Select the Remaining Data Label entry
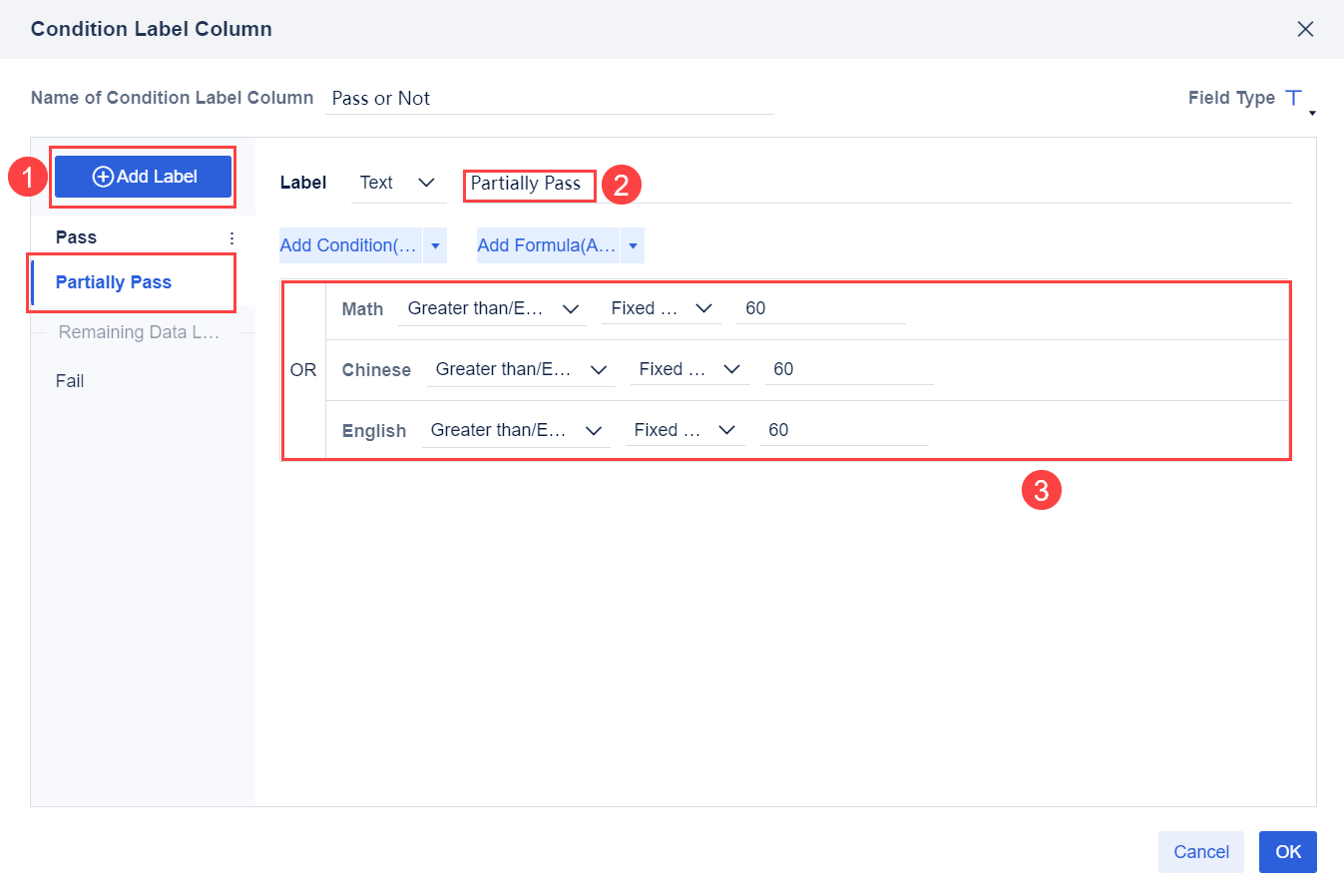The width and height of the screenshot is (1344, 896). pyautogui.click(x=138, y=331)
